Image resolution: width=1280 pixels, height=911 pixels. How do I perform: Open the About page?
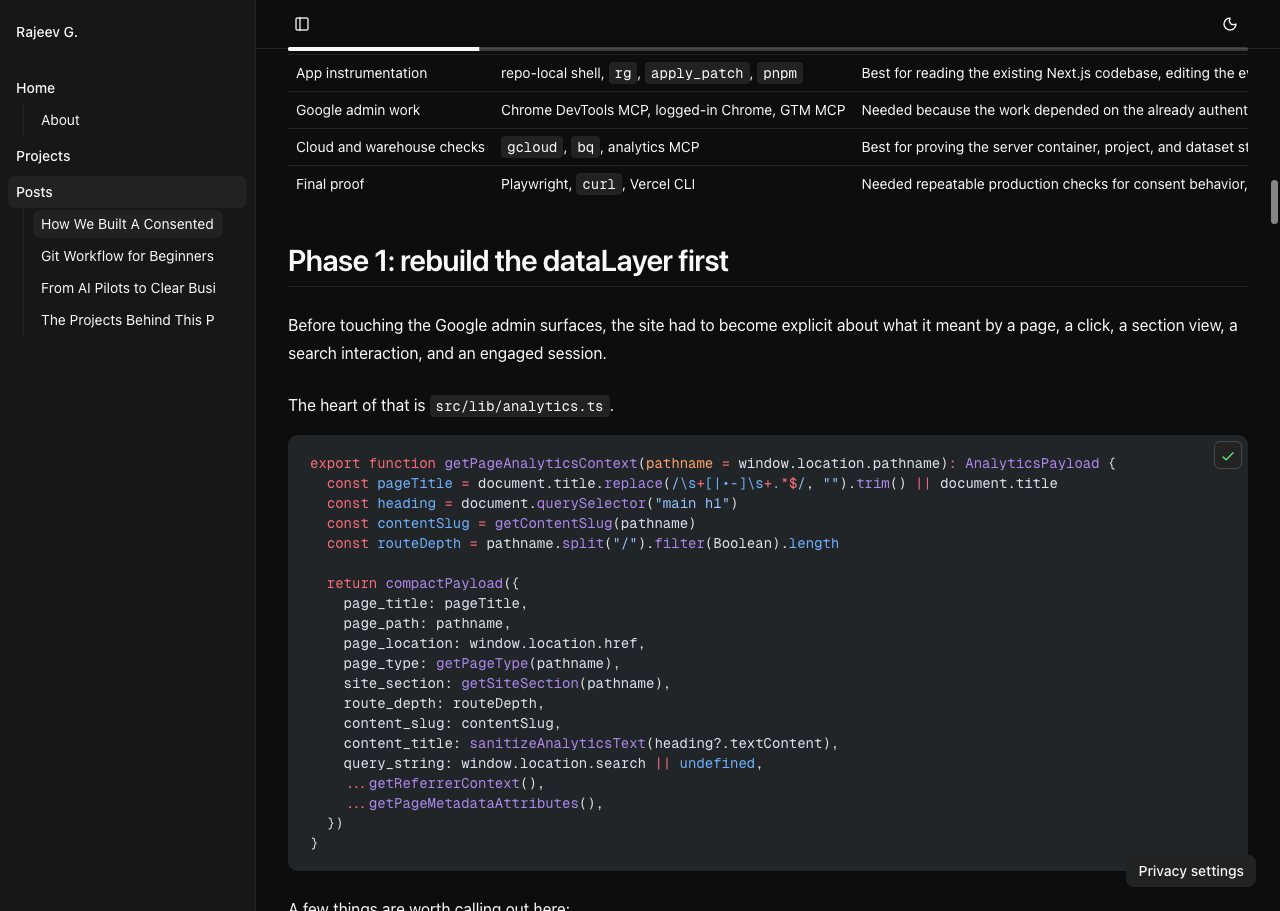click(60, 120)
